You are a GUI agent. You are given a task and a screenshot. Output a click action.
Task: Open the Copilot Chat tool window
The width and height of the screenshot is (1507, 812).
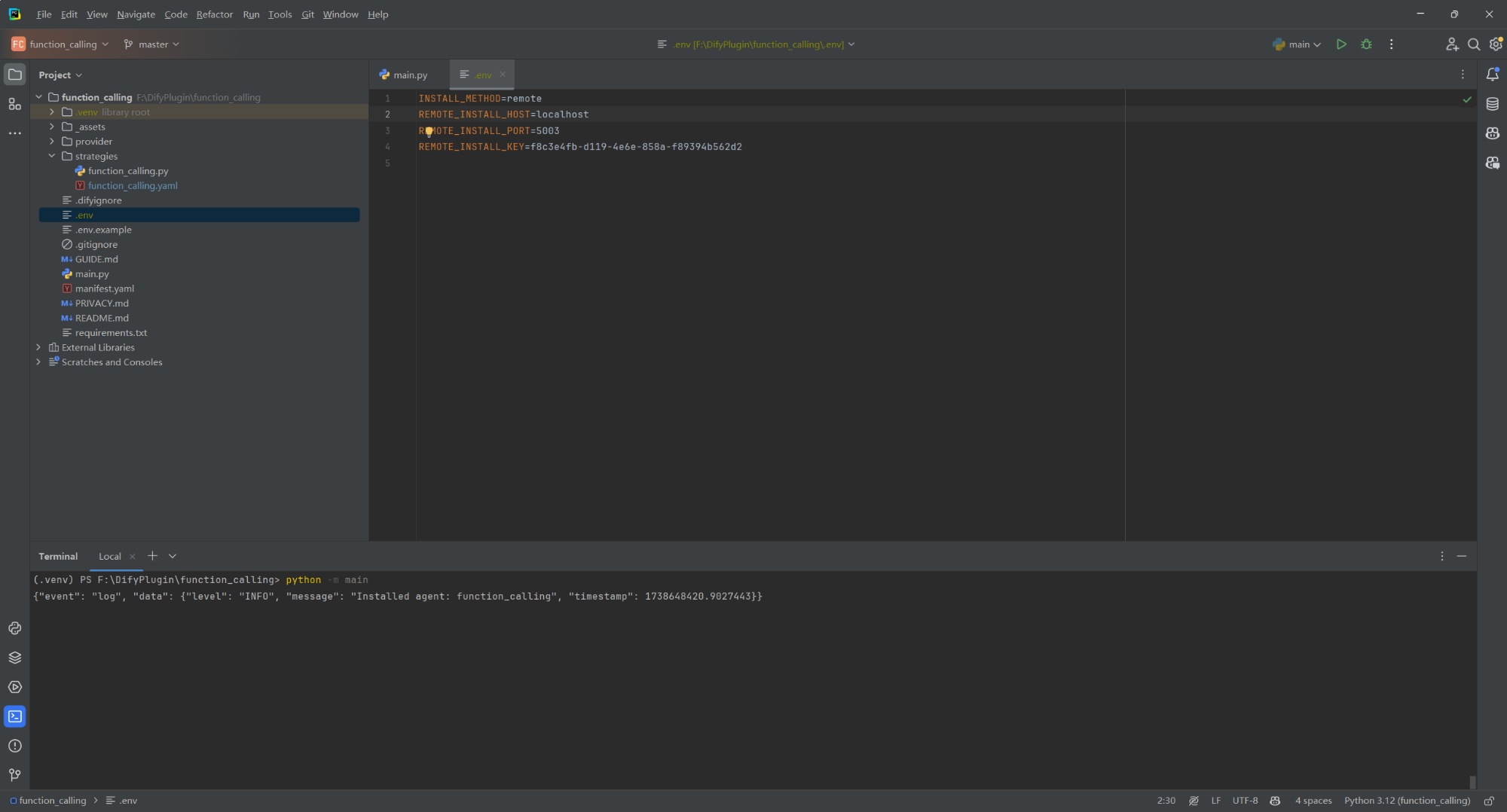[x=1493, y=163]
